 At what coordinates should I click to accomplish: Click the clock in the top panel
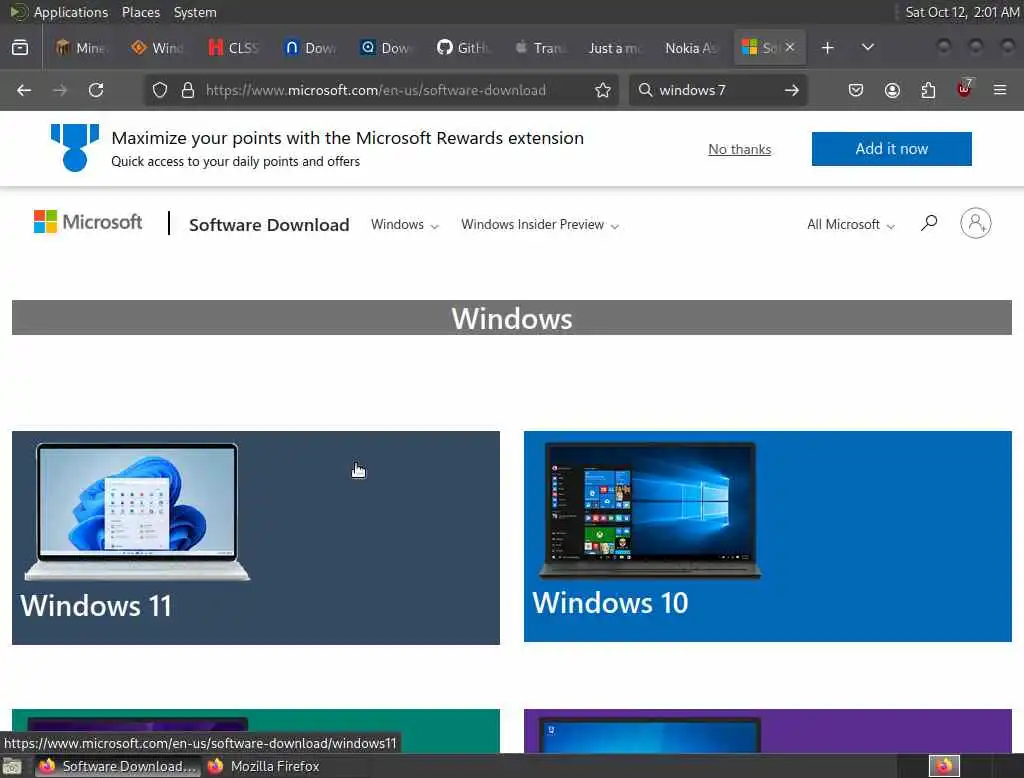coord(962,12)
